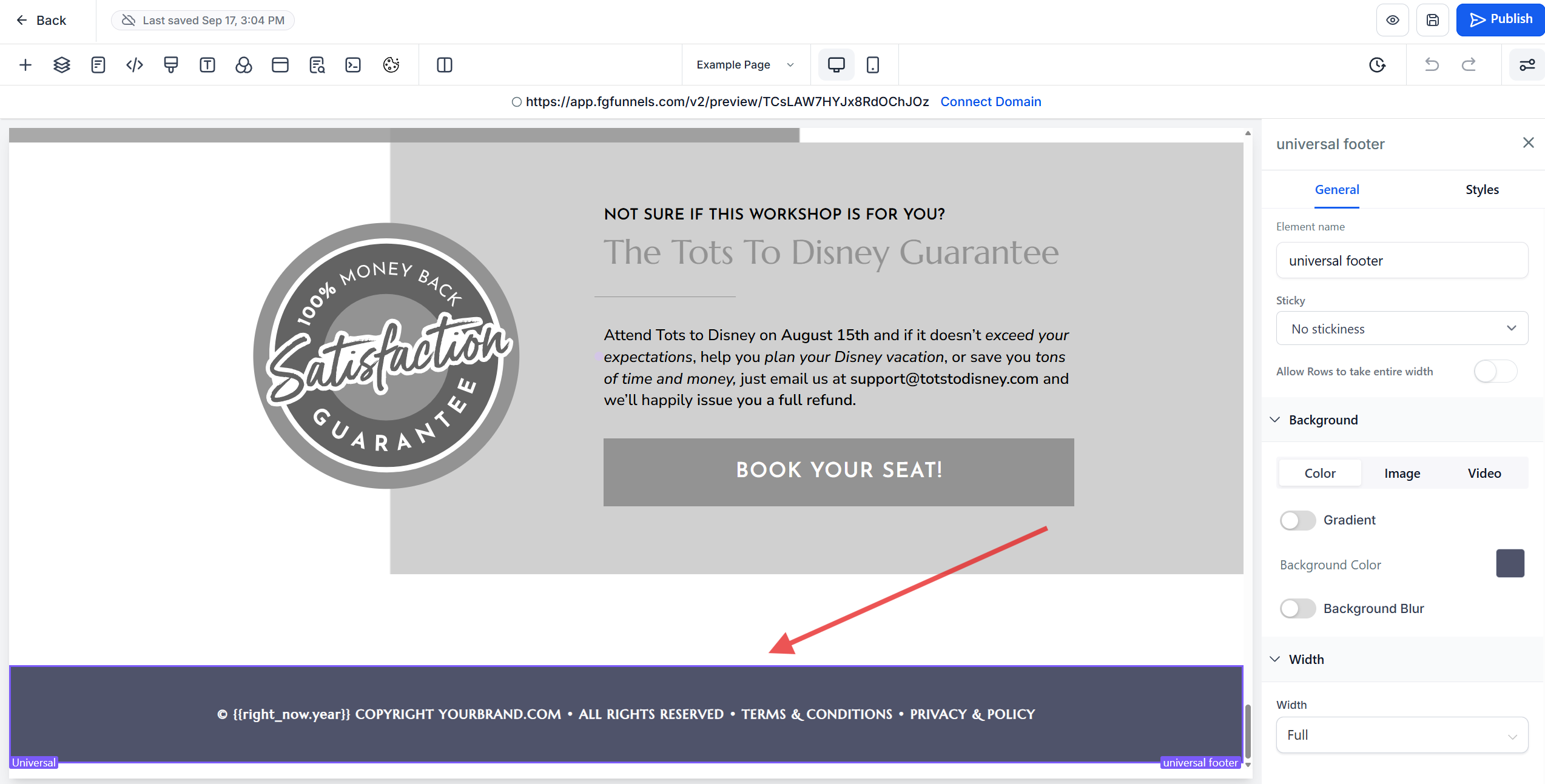Select the Image background tab
The image size is (1545, 784).
coord(1402,473)
